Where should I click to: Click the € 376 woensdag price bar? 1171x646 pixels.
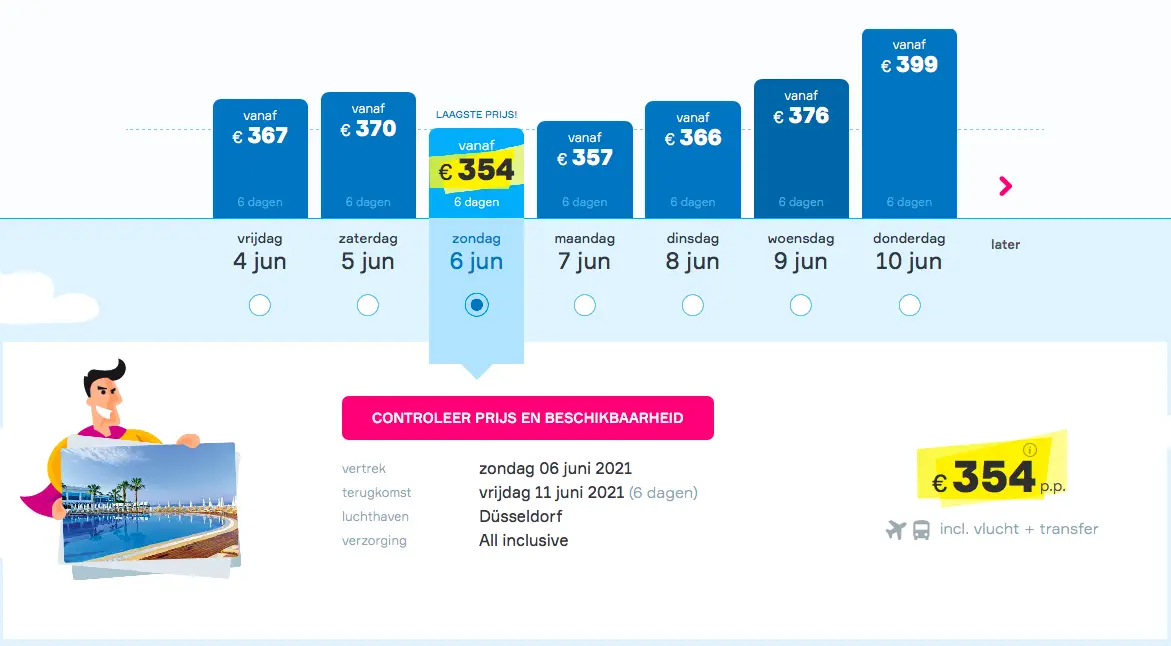[x=801, y=149]
